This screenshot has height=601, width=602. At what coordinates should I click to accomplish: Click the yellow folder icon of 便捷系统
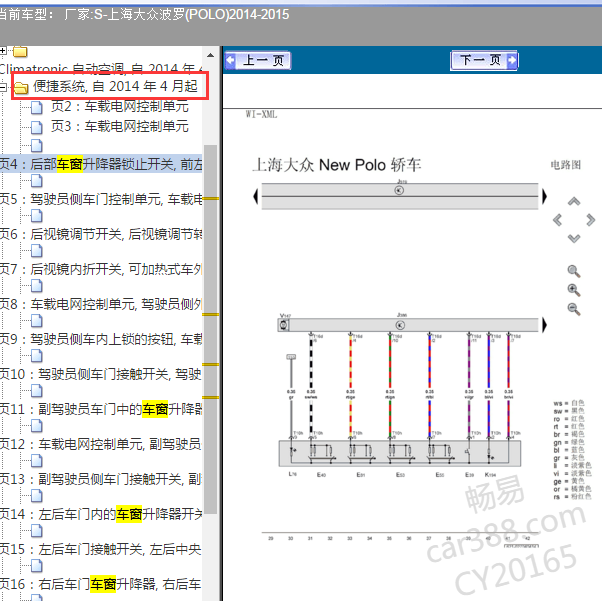21,88
